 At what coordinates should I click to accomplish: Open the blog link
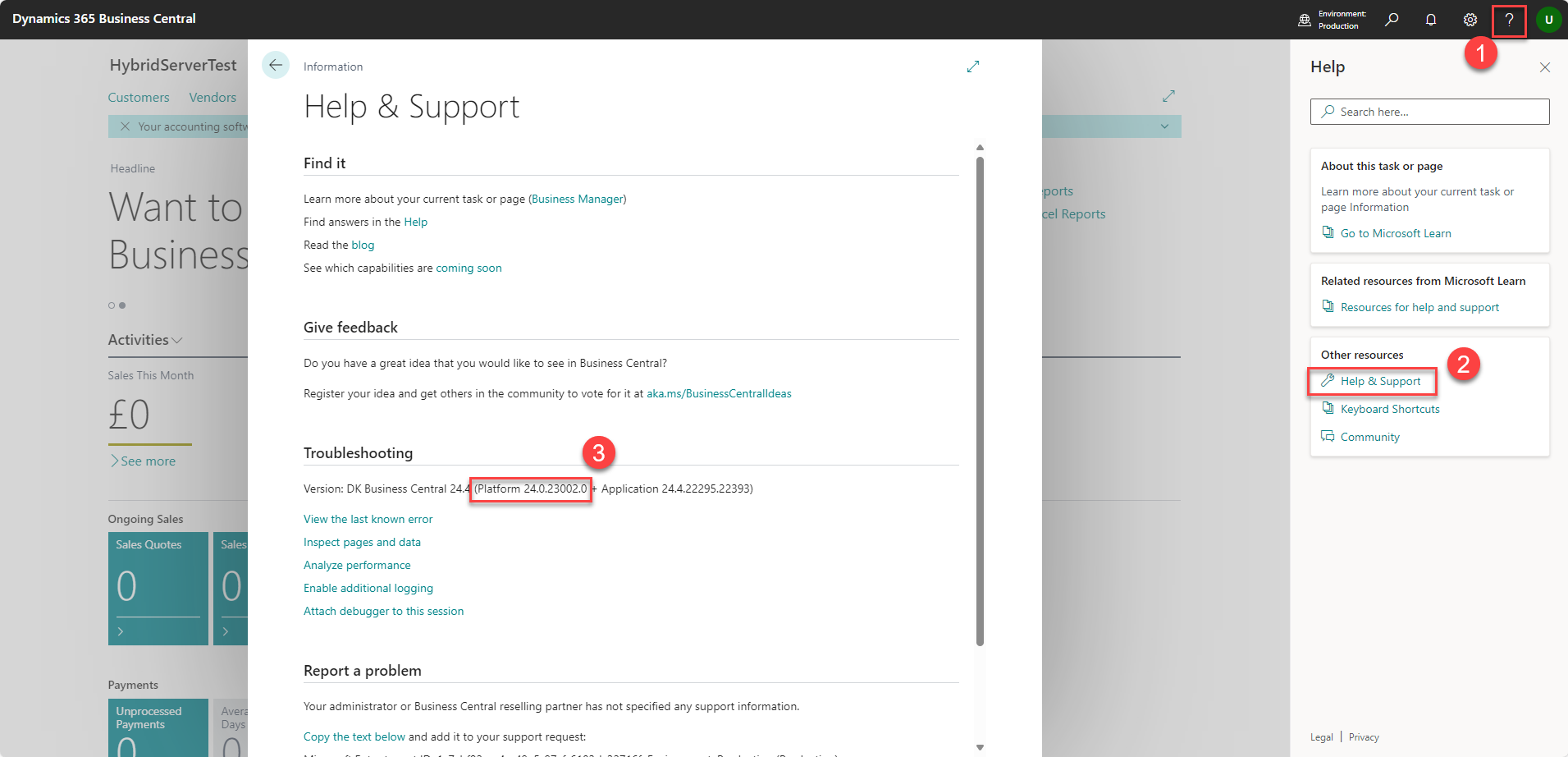[x=363, y=245]
